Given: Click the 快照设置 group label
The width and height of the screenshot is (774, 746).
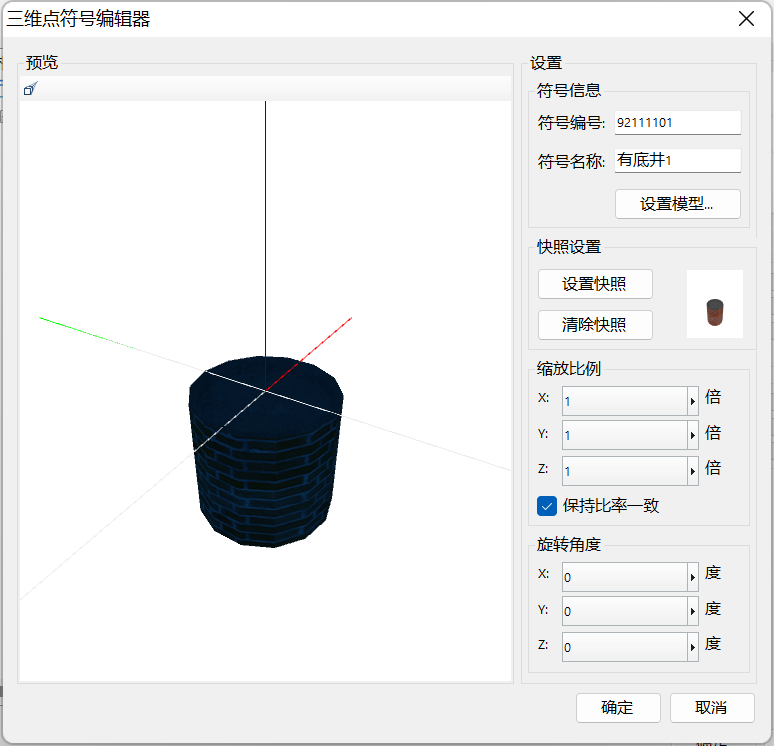Looking at the screenshot, I should tap(569, 246).
